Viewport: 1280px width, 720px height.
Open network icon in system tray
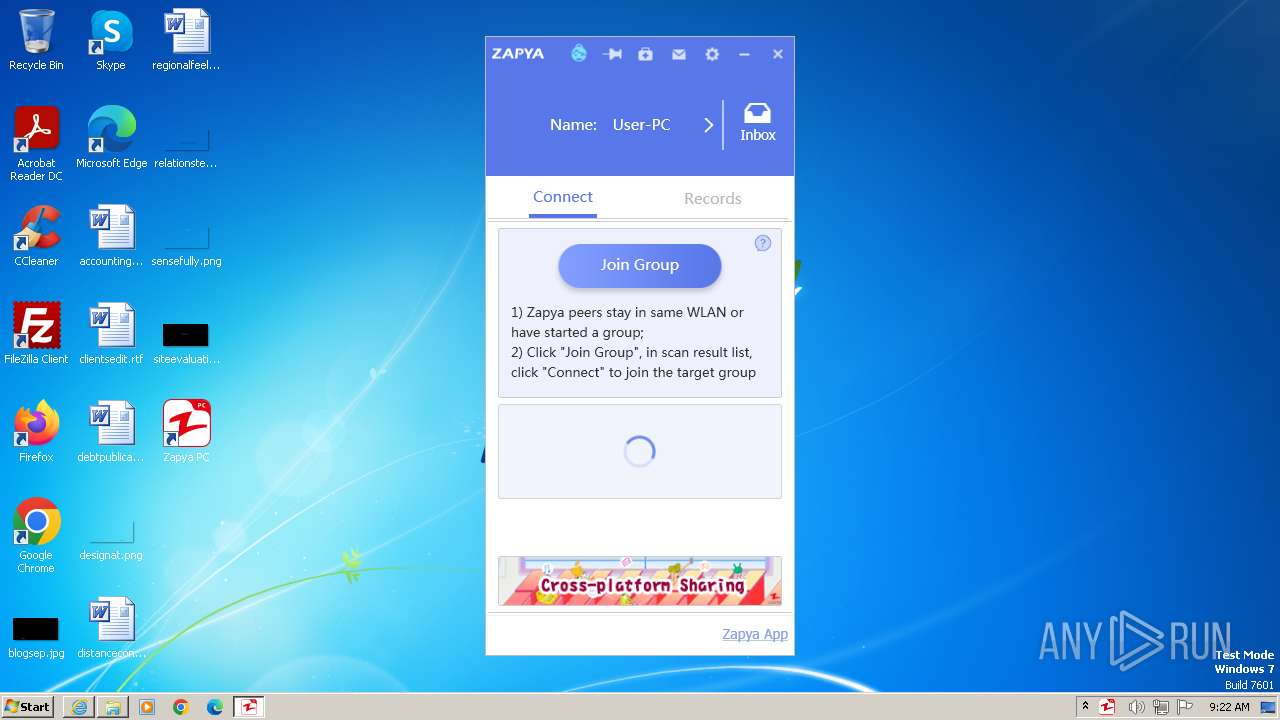click(x=1160, y=707)
